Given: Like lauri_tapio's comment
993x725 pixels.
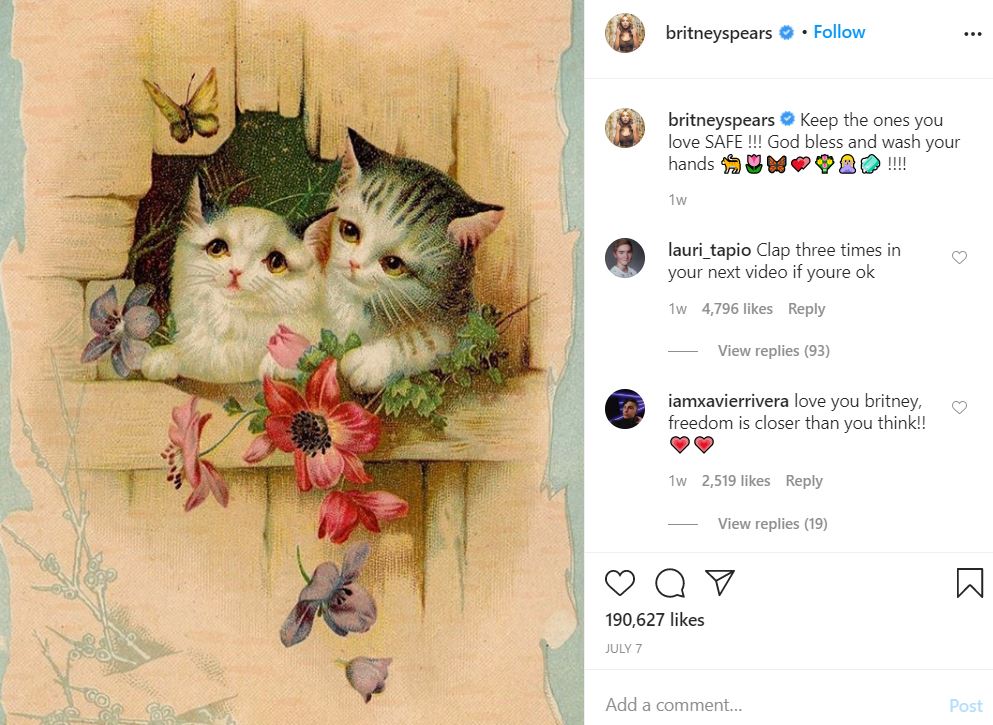Looking at the screenshot, I should [959, 258].
